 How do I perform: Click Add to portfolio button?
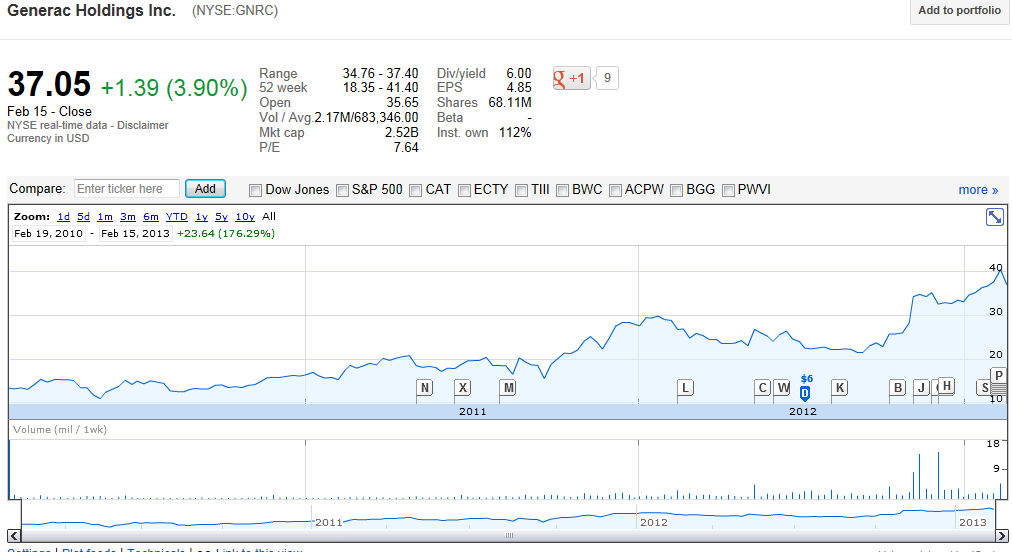(959, 11)
